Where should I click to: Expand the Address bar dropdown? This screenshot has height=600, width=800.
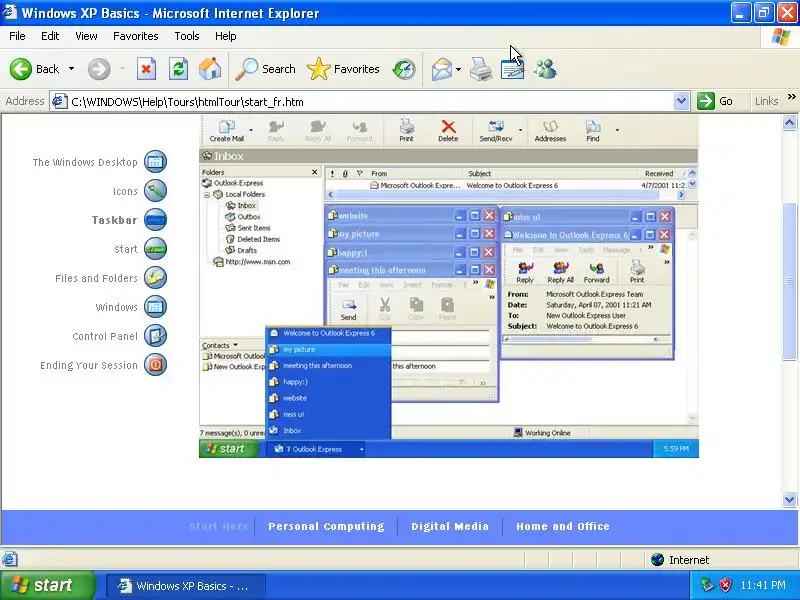(x=681, y=101)
